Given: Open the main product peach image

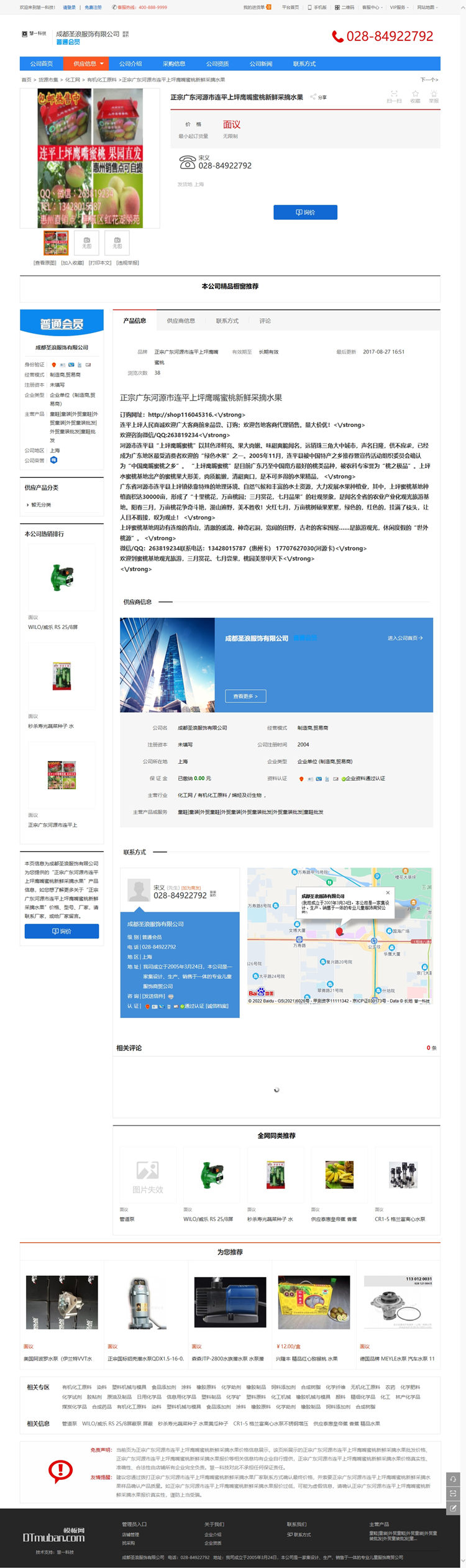Looking at the screenshot, I should (x=90, y=158).
